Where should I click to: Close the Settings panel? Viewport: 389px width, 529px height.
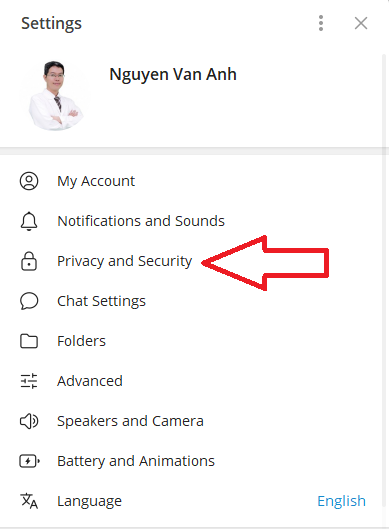click(361, 23)
